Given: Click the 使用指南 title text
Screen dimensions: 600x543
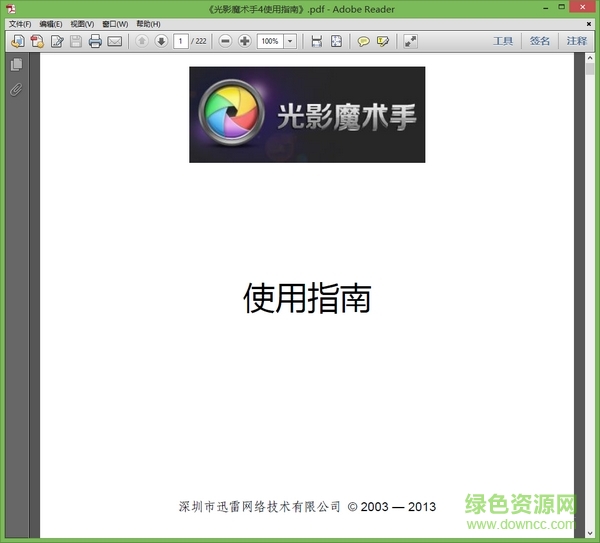Looking at the screenshot, I should pos(307,298).
